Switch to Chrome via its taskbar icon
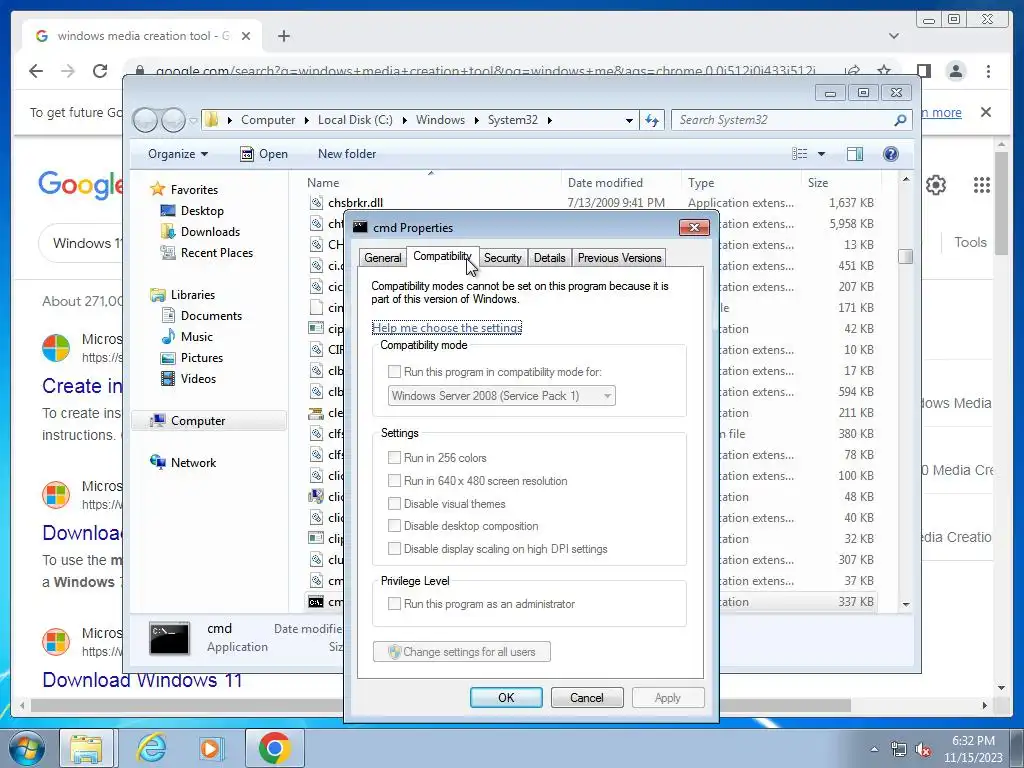This screenshot has width=1024, height=768. pos(274,748)
